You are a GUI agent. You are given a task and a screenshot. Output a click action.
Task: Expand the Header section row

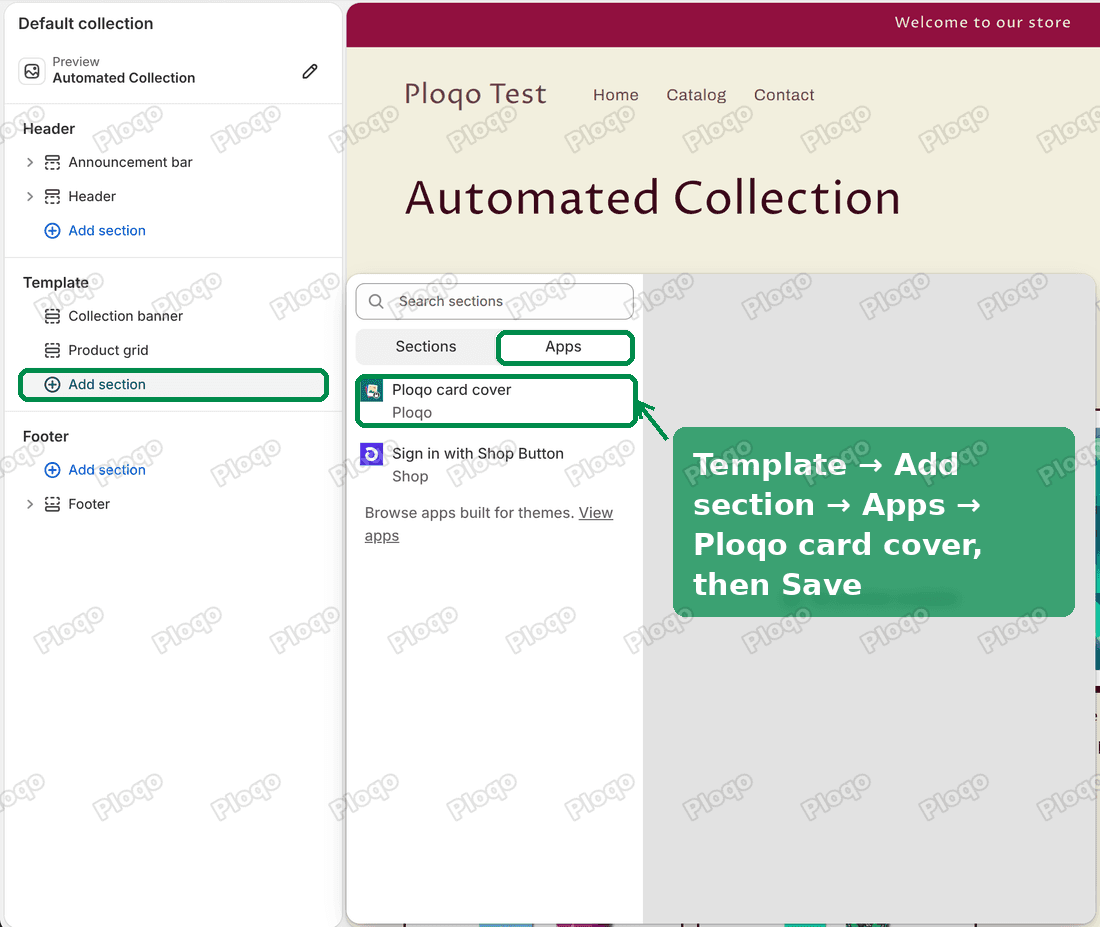[29, 196]
